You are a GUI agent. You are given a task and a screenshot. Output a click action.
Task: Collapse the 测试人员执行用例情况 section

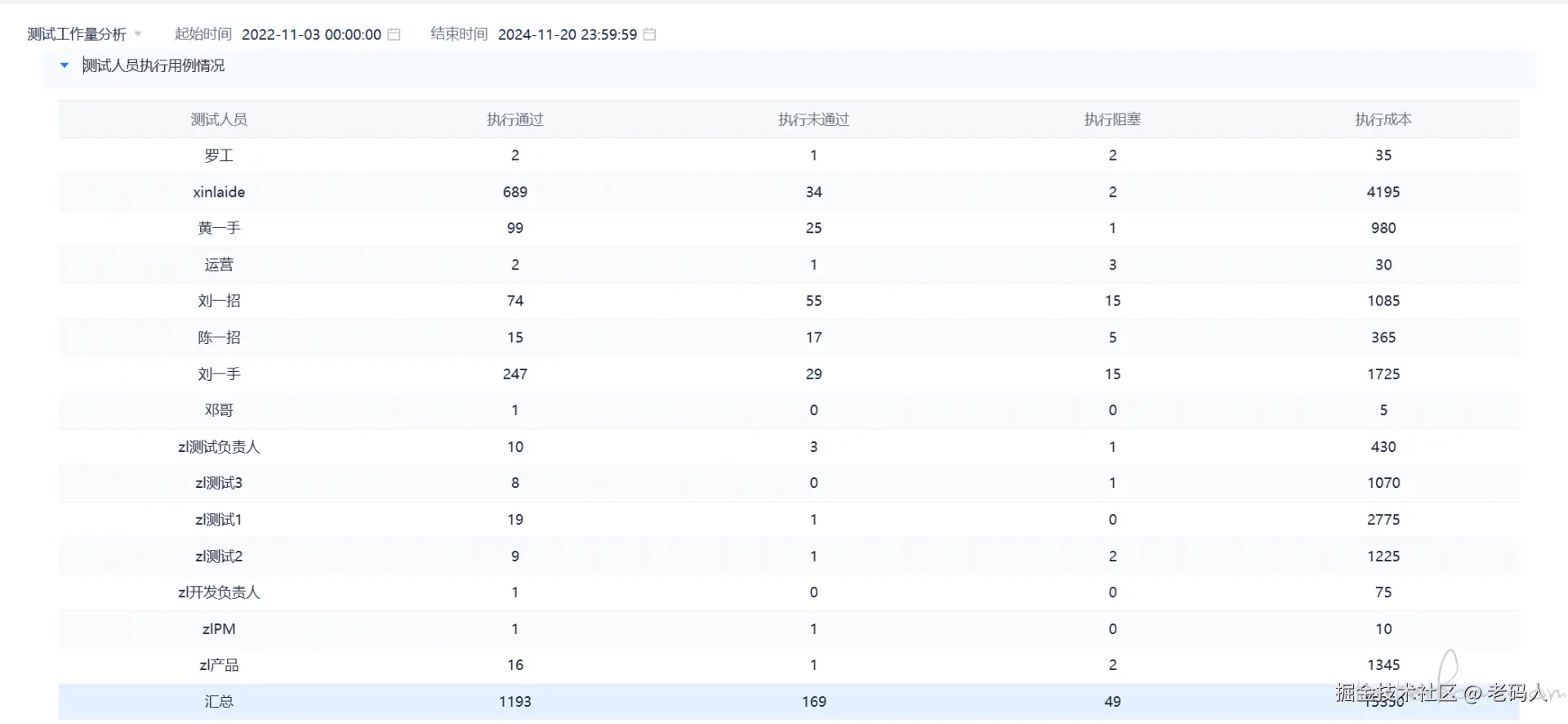pos(65,65)
